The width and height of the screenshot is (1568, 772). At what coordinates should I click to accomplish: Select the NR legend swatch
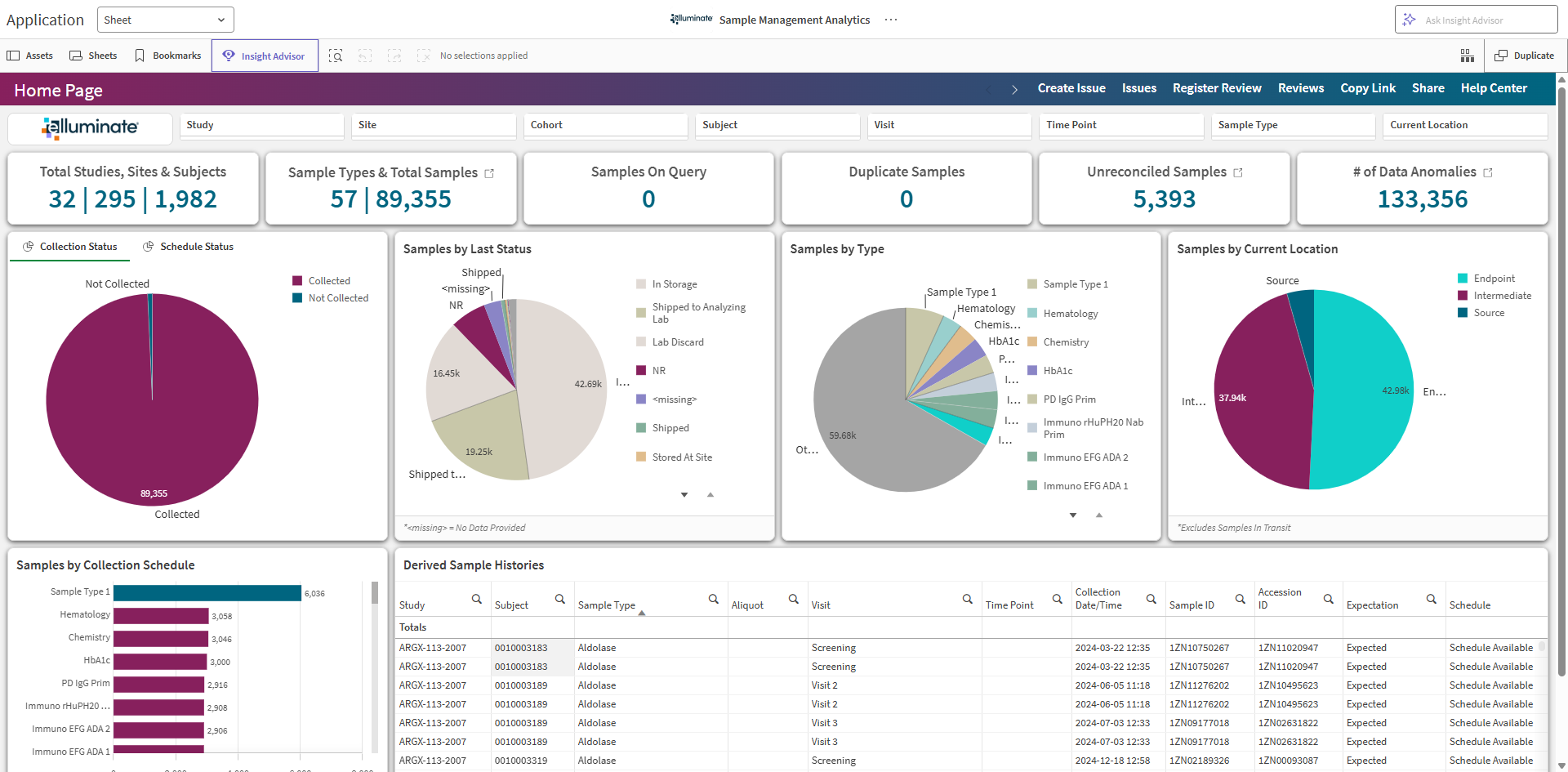click(x=641, y=371)
